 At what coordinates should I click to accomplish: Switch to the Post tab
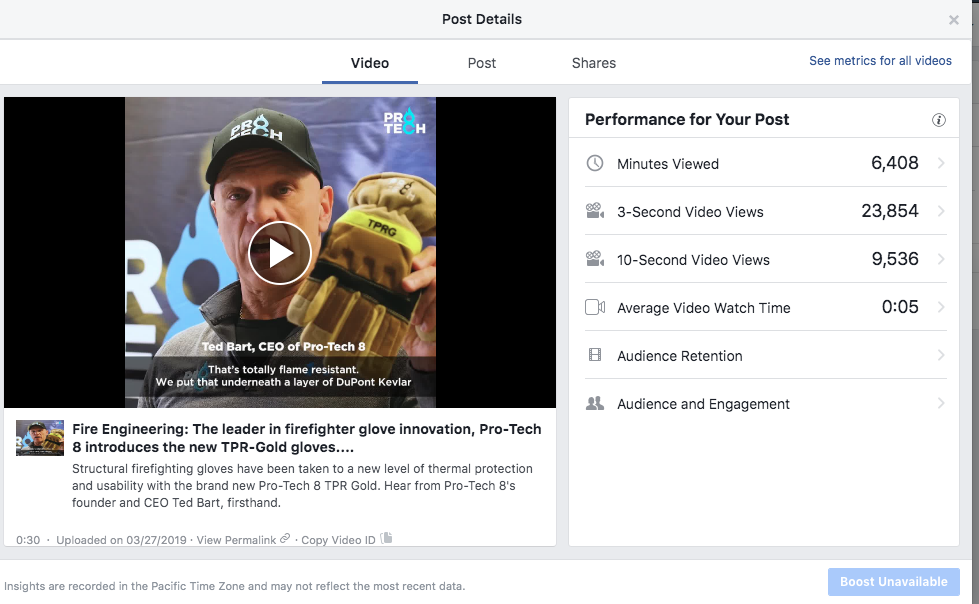click(x=481, y=63)
